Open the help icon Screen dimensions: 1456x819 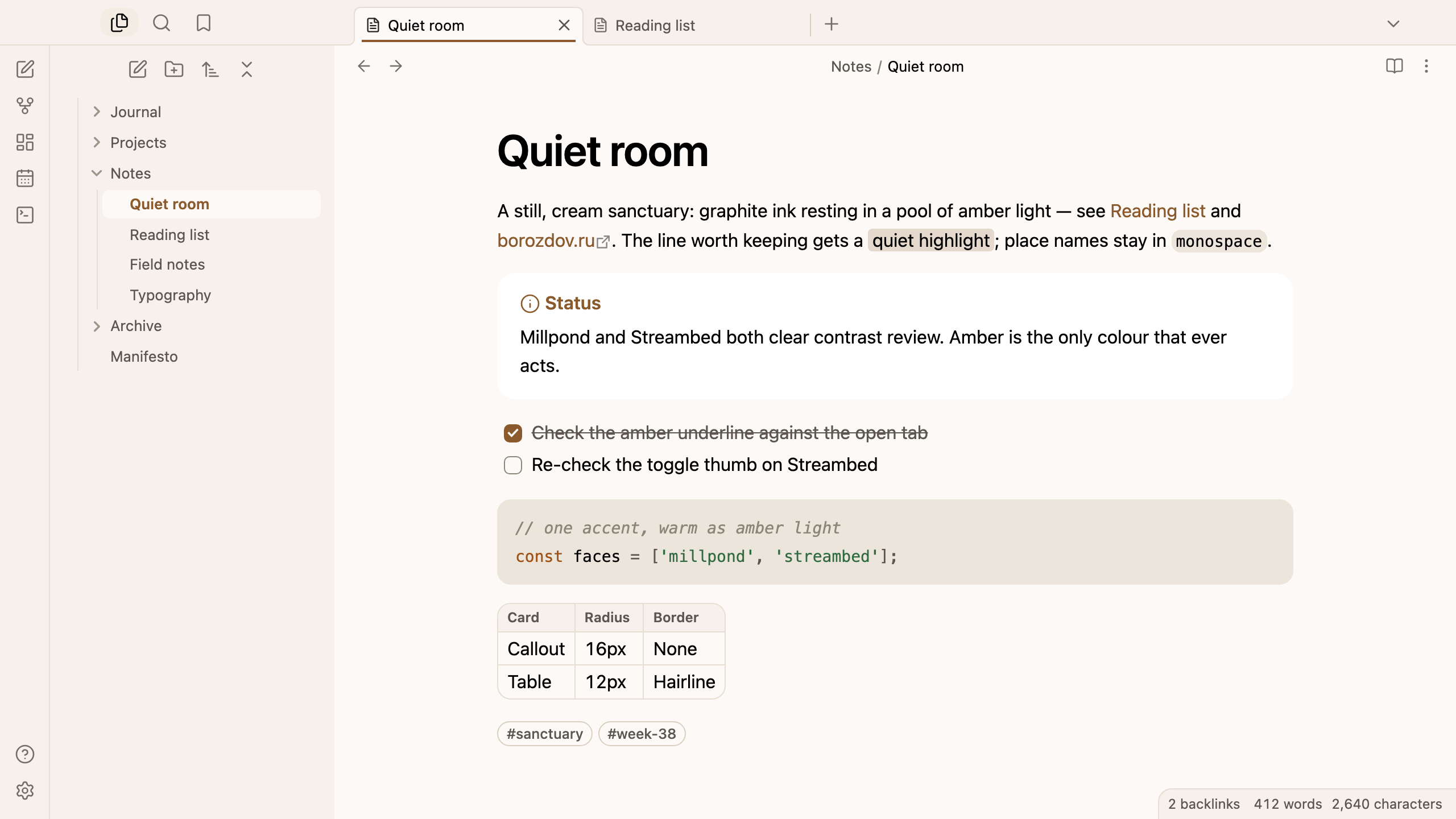click(x=25, y=754)
